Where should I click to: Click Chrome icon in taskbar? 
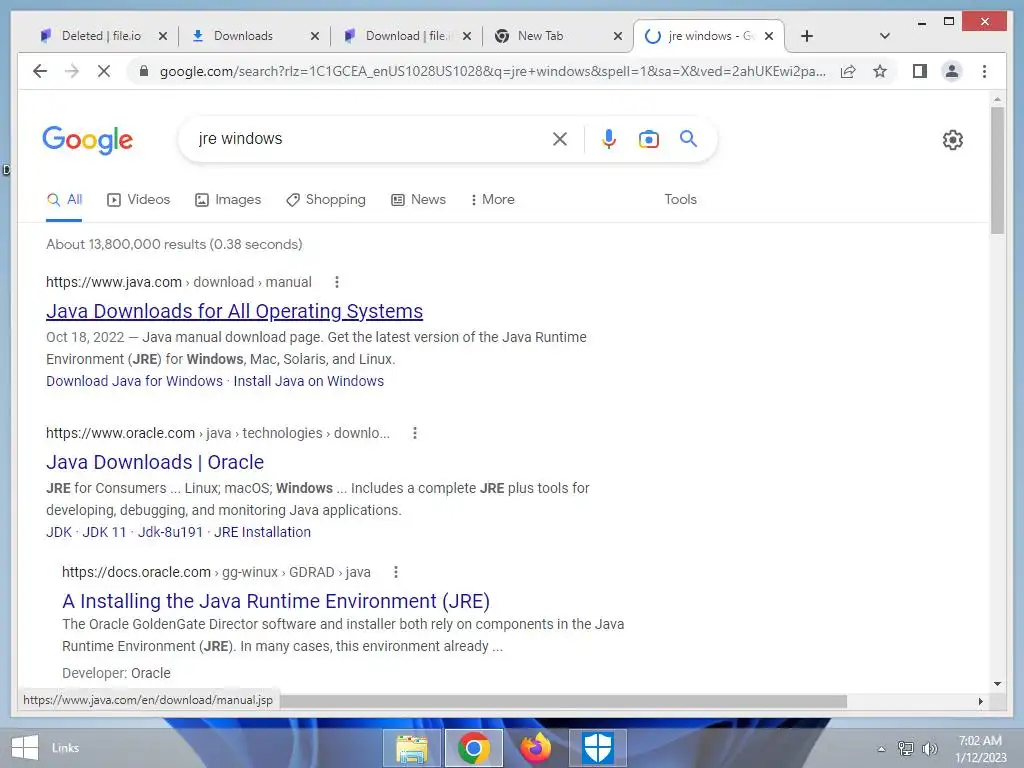pyautogui.click(x=473, y=748)
